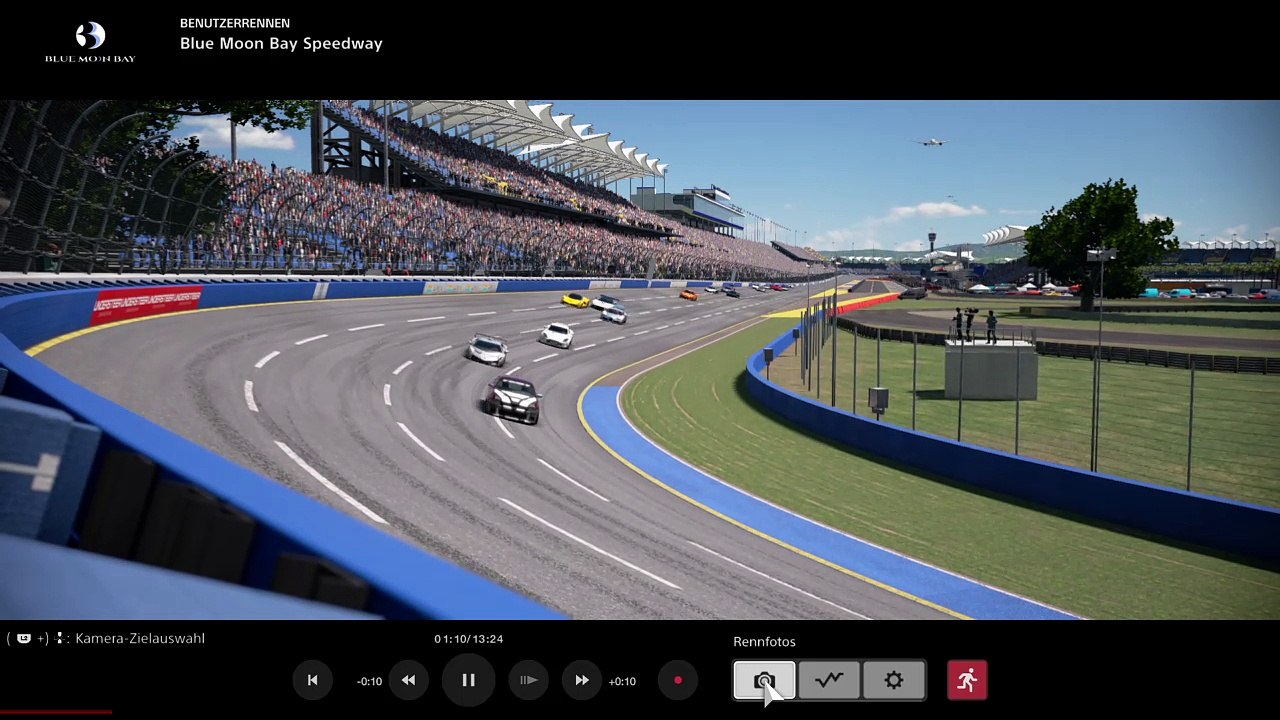Click the +0:10 label
The width and height of the screenshot is (1280, 720).
tap(622, 681)
